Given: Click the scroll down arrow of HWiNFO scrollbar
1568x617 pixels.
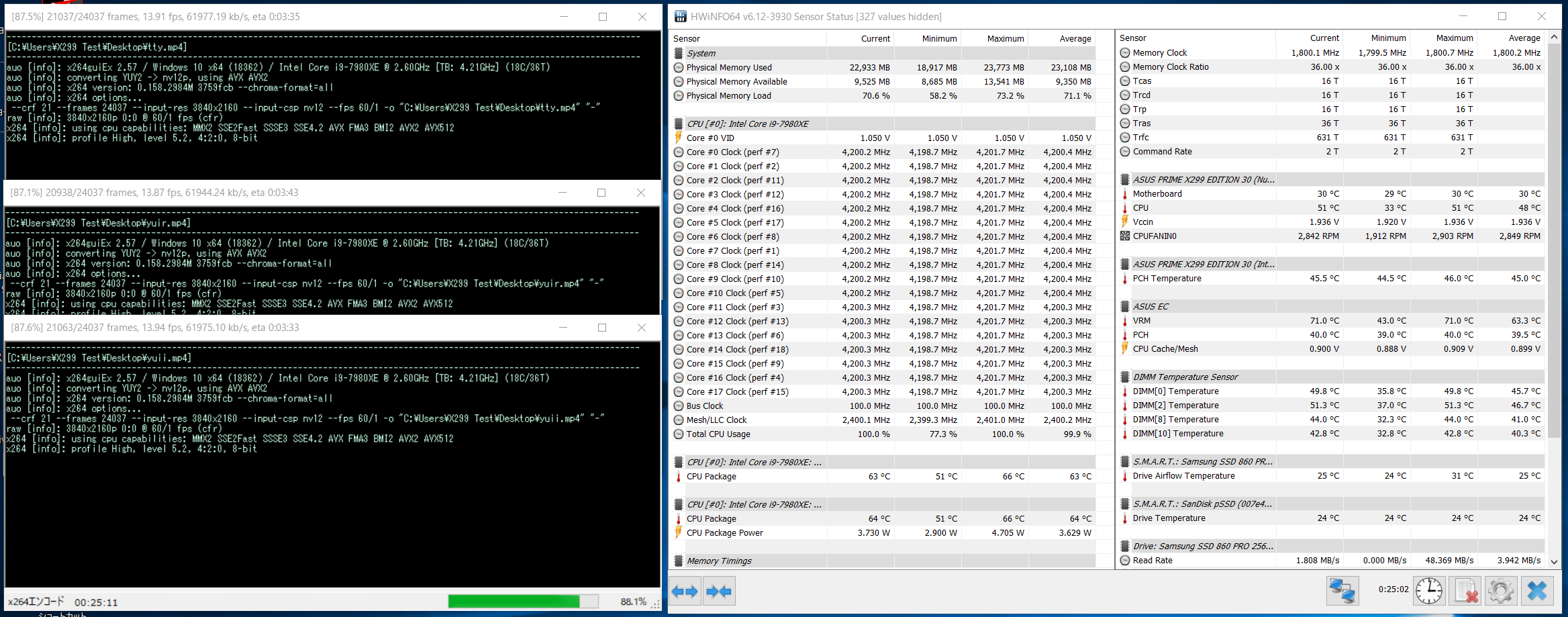Looking at the screenshot, I should click(x=1553, y=561).
